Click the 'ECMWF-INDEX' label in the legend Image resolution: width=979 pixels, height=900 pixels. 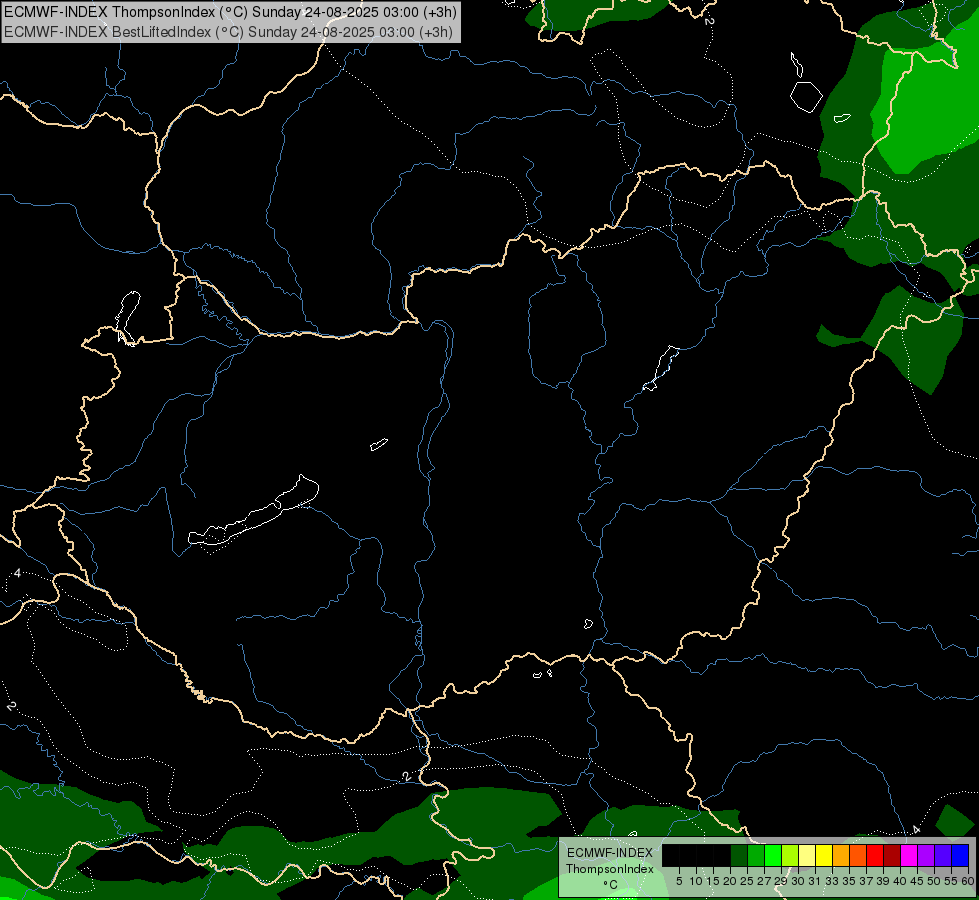pyautogui.click(x=610, y=853)
